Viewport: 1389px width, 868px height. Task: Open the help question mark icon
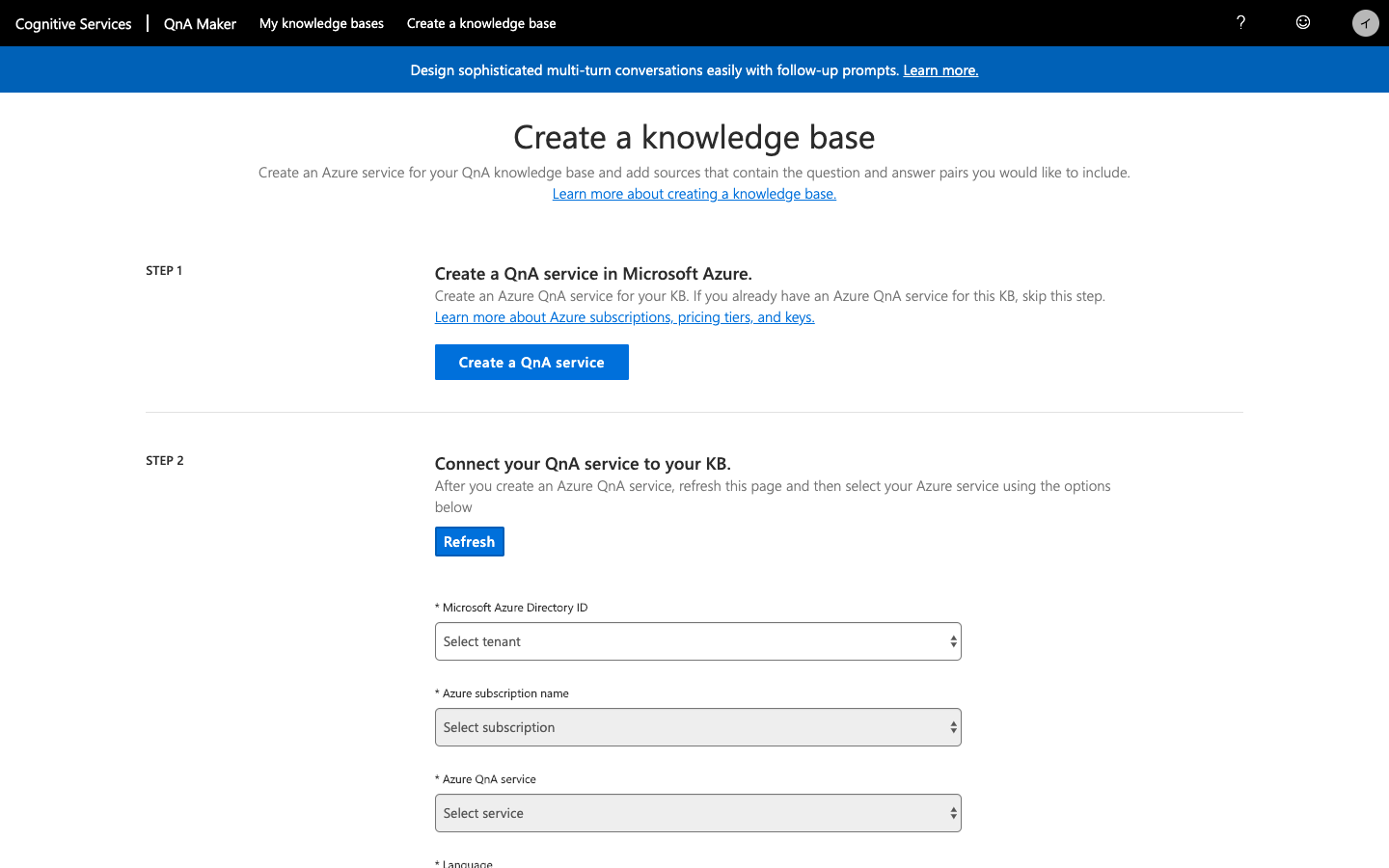coord(1240,22)
